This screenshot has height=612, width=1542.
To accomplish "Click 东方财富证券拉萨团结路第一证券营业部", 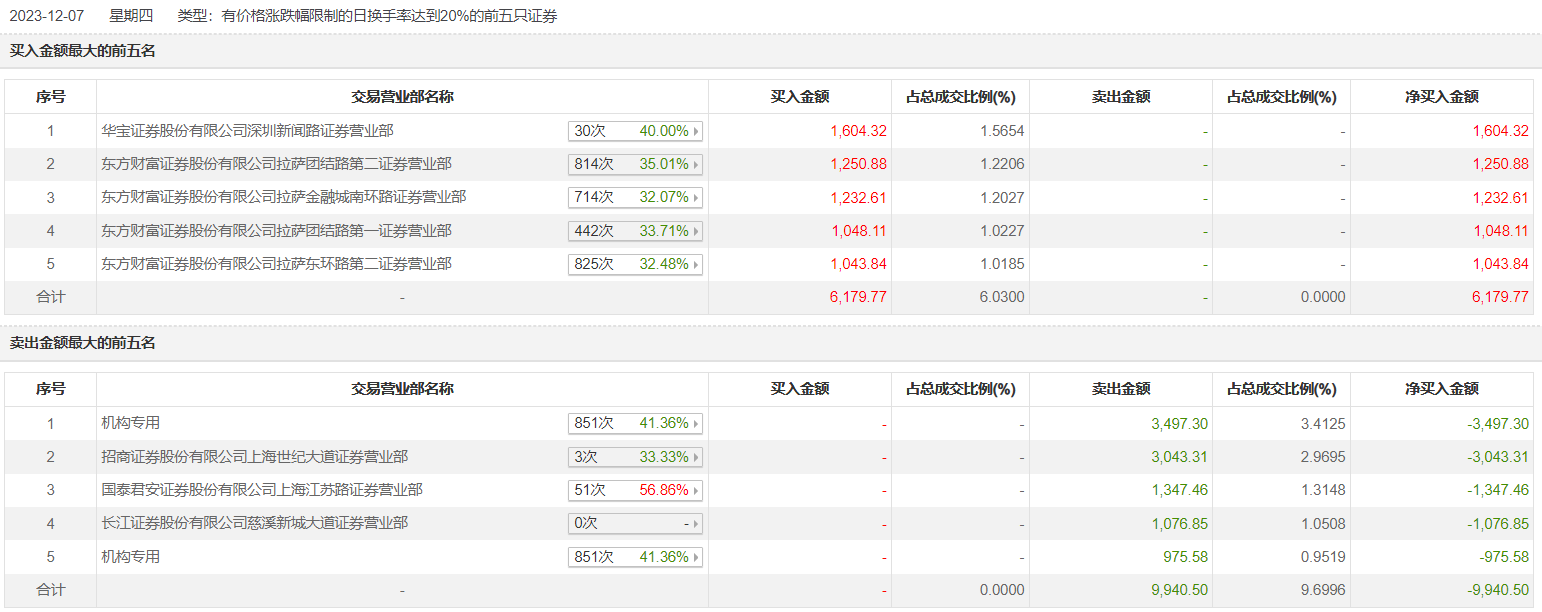I will [276, 231].
